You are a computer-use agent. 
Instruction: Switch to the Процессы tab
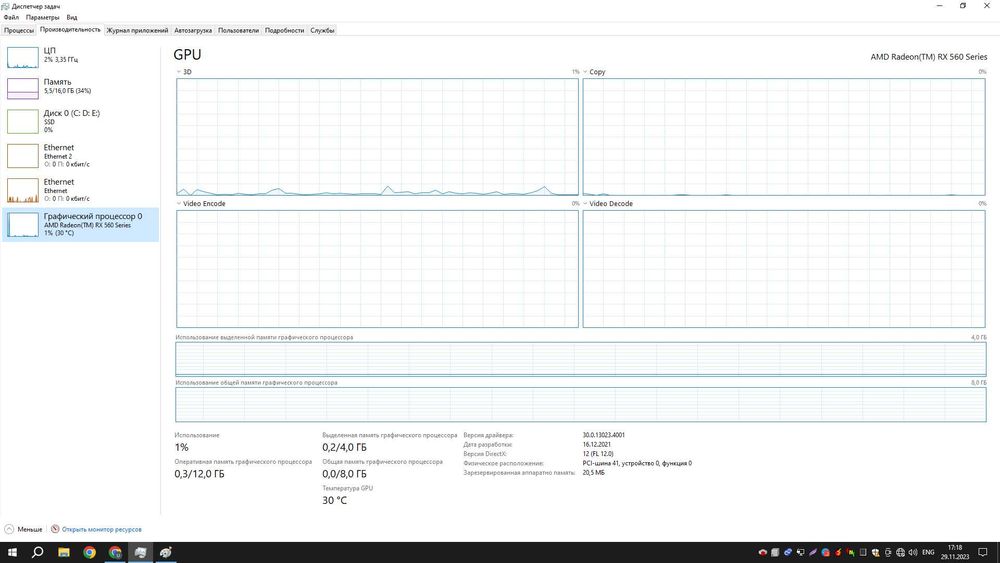coord(18,30)
